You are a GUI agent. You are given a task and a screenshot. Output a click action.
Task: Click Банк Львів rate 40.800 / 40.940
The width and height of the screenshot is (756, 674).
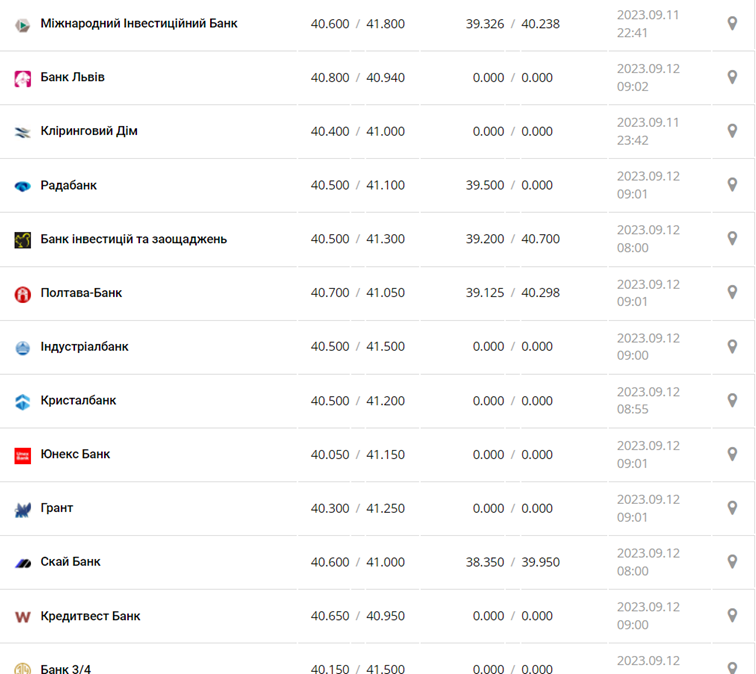(x=357, y=77)
